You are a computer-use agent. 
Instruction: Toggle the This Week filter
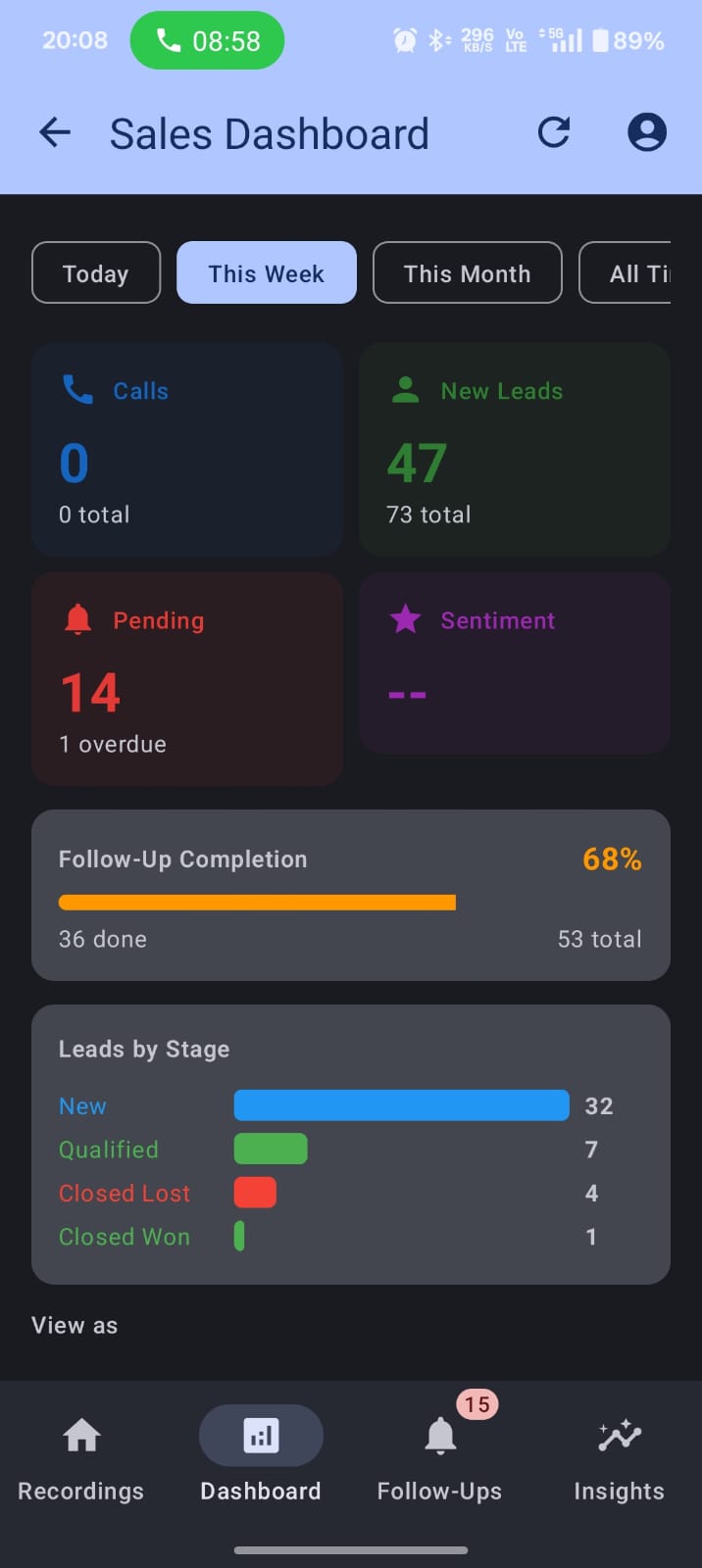tap(266, 272)
